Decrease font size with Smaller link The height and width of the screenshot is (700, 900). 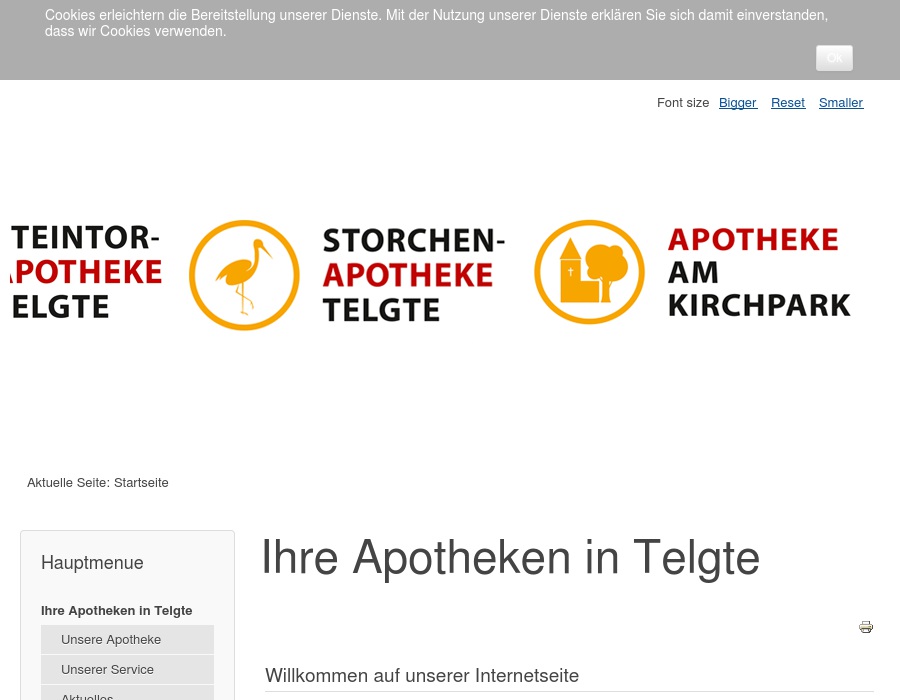840,102
